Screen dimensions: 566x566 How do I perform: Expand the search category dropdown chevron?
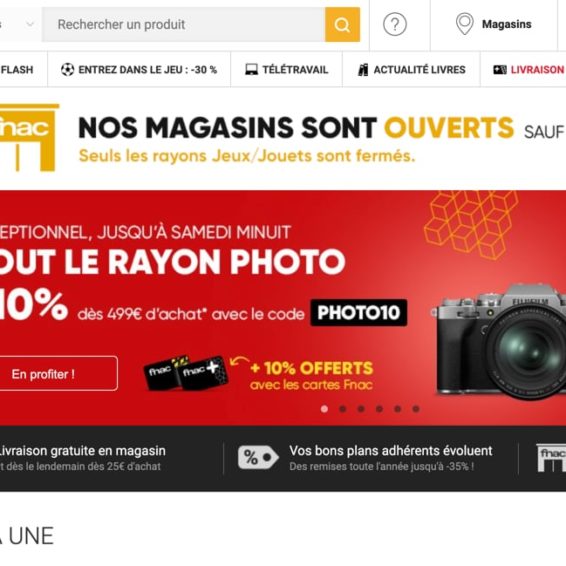[30, 25]
